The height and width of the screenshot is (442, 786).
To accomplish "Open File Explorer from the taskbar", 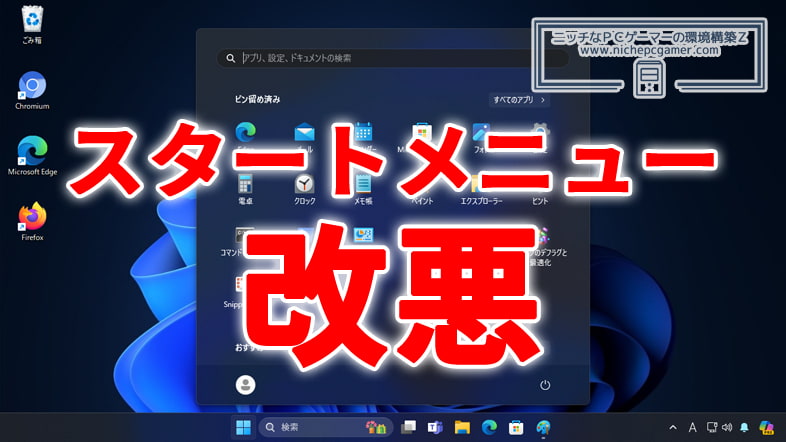I will click(462, 428).
